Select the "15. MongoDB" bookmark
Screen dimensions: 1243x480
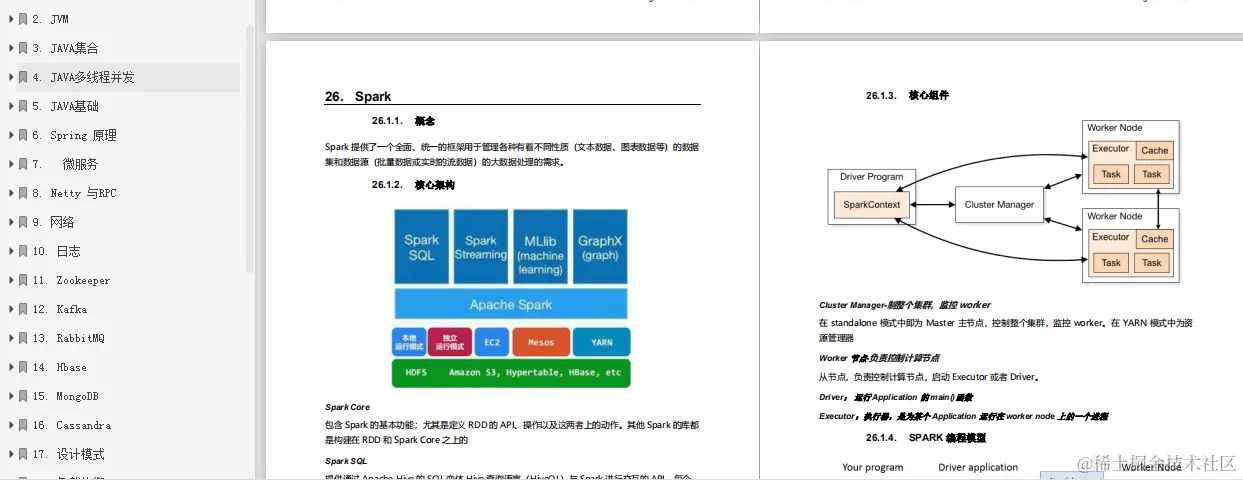(65, 396)
